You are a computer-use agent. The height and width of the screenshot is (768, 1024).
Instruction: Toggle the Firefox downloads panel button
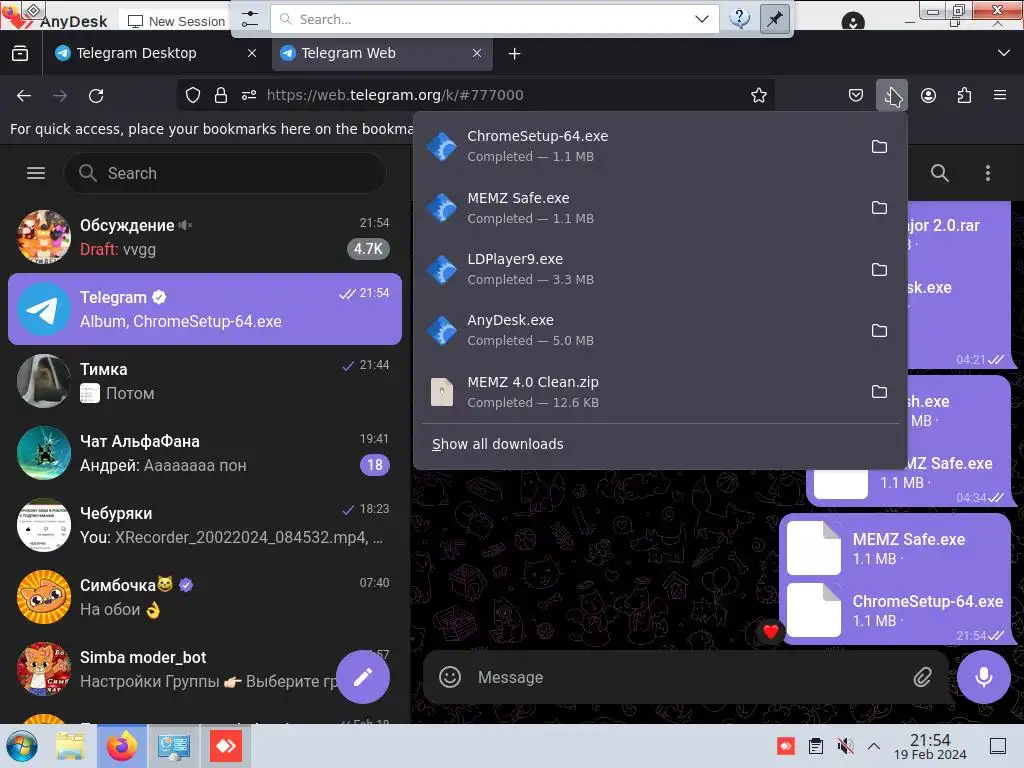click(892, 95)
